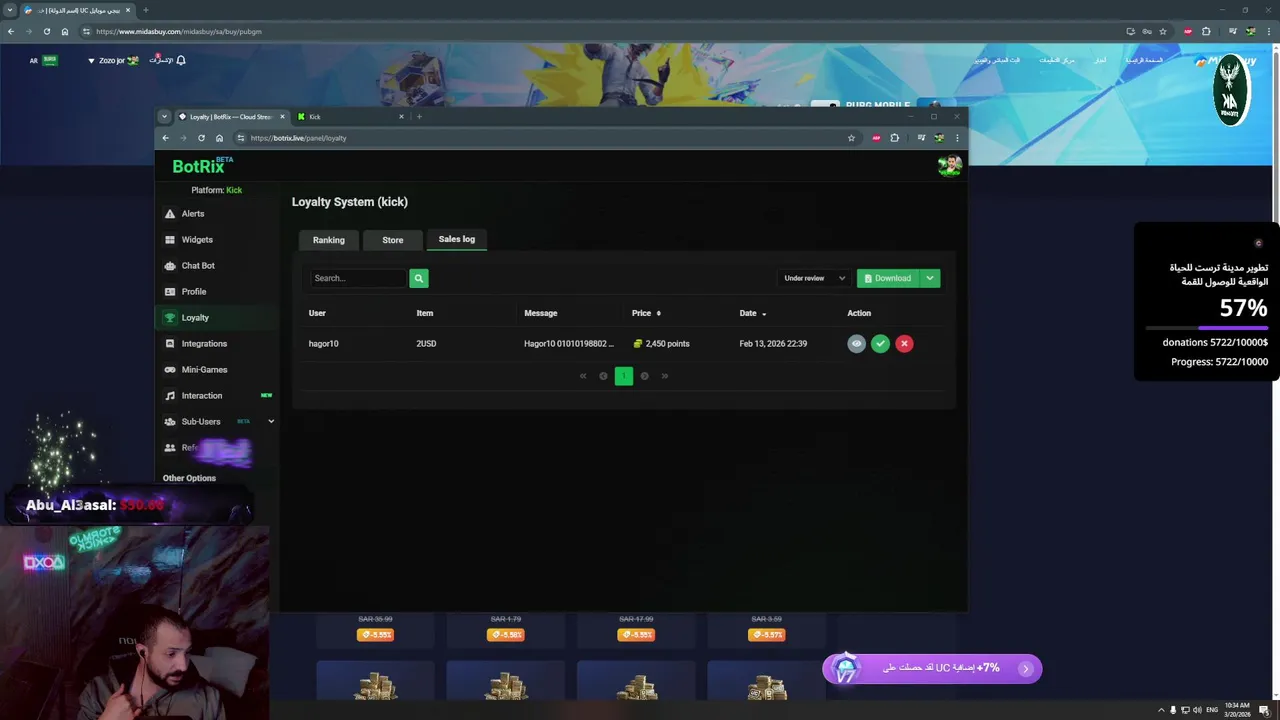Screen dimensions: 1280x720
Task: Click the hagor10 user cell
Action: click(x=323, y=343)
